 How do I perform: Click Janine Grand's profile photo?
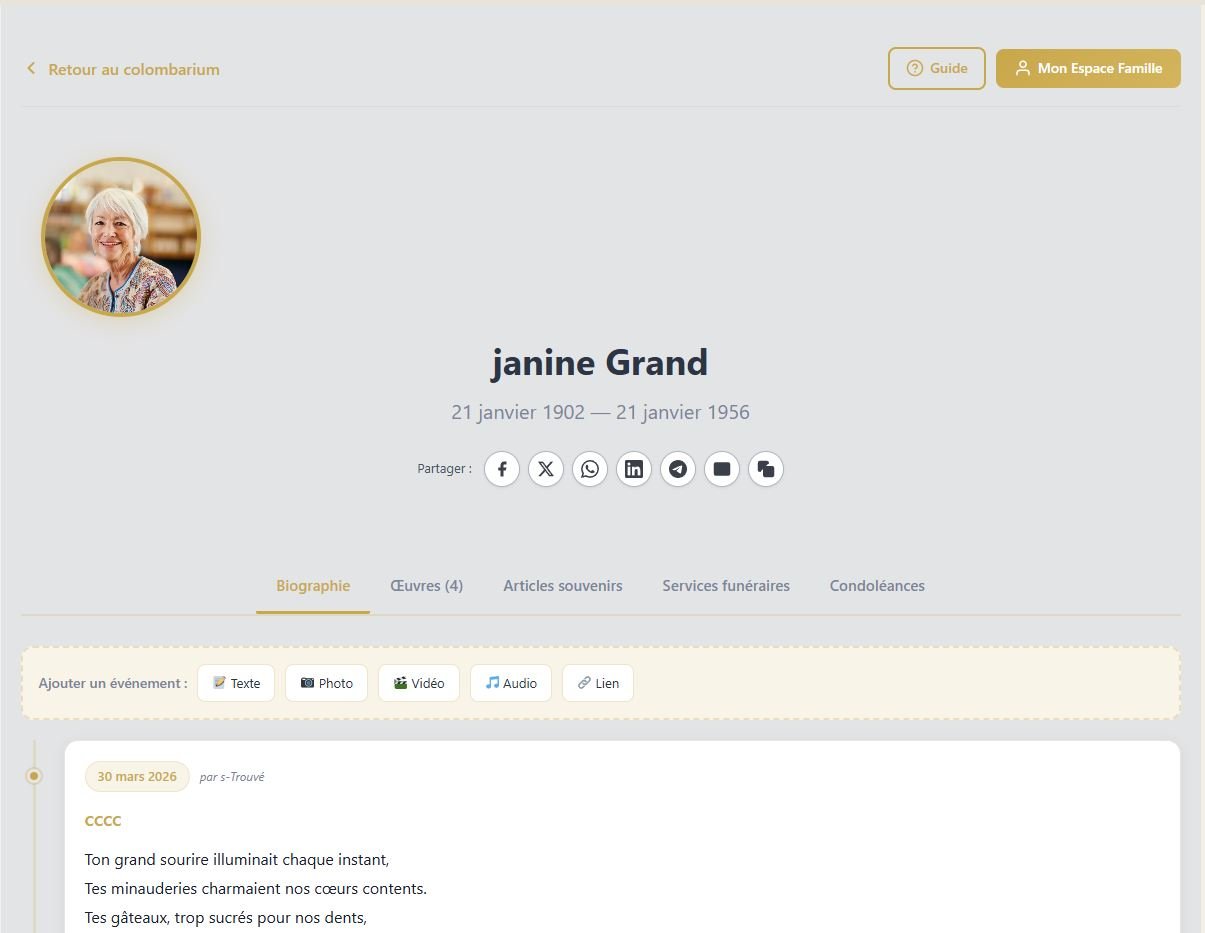pos(120,236)
